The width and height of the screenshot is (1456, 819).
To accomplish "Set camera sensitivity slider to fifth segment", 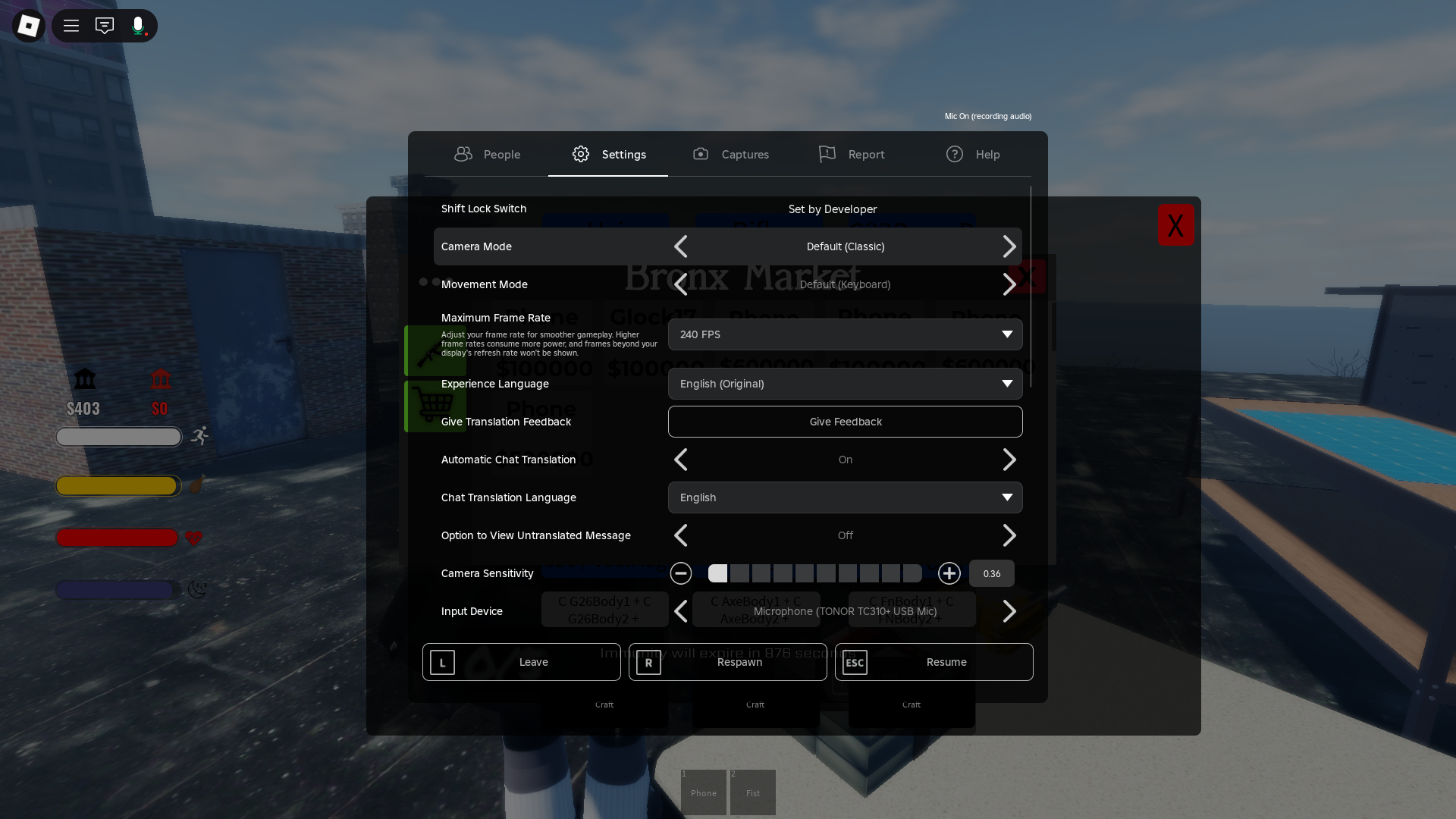I will (805, 573).
